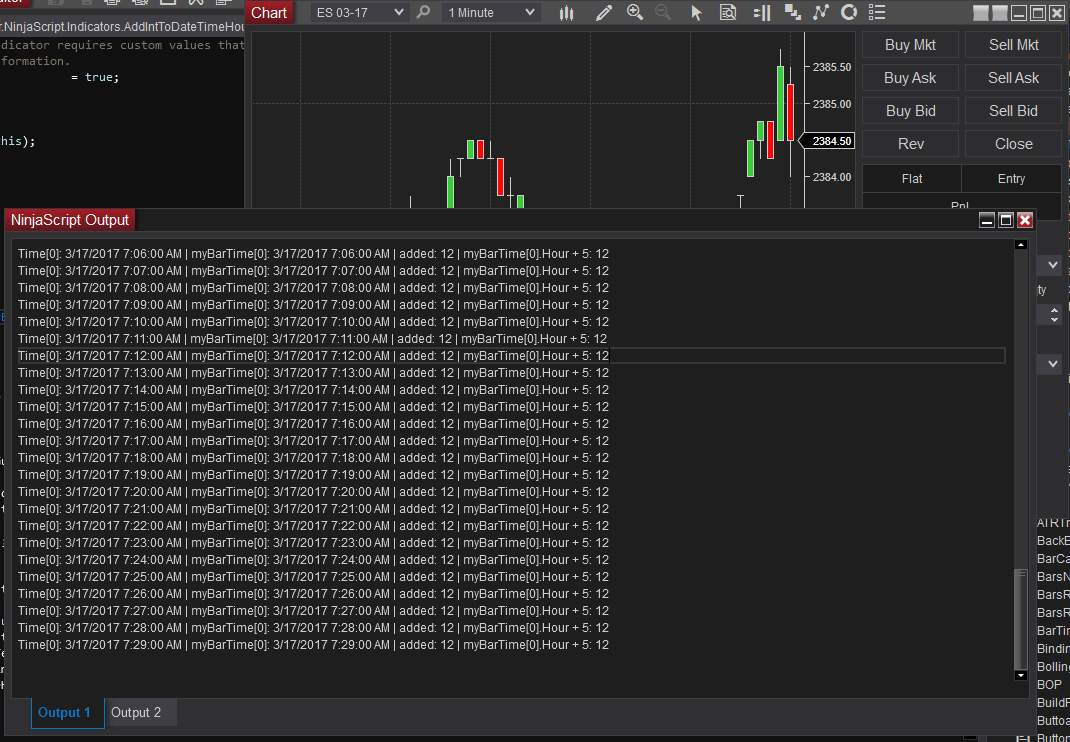
Task: Click the Buy Bid button
Action: coord(910,111)
